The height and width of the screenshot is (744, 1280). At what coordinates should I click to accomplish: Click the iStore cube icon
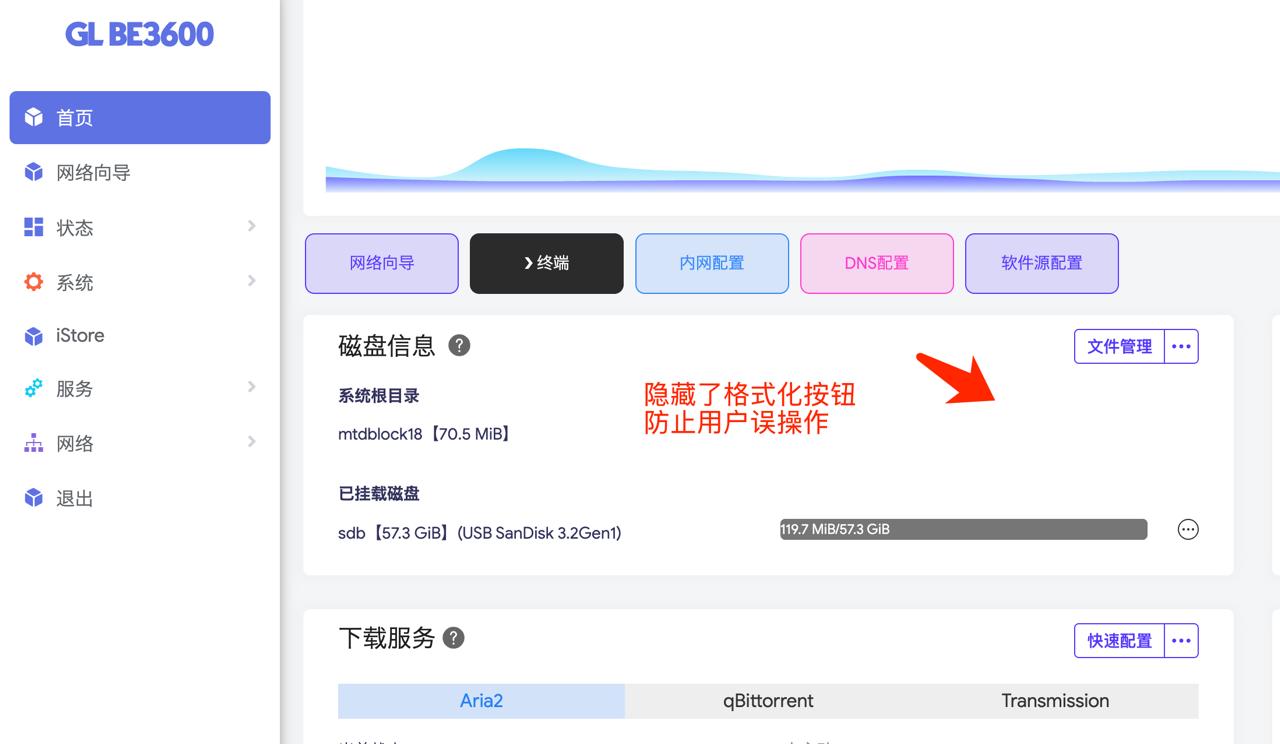(x=34, y=336)
